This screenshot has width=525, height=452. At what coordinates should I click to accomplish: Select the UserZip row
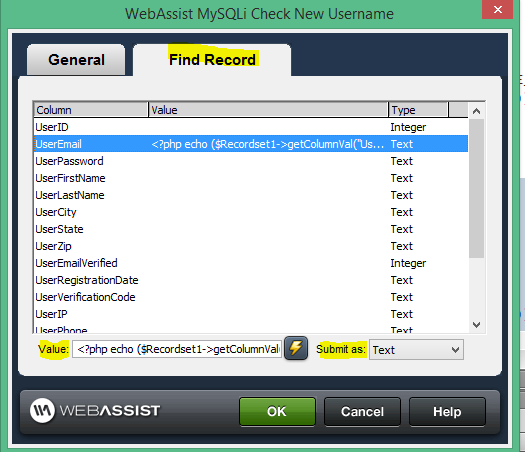(251, 246)
